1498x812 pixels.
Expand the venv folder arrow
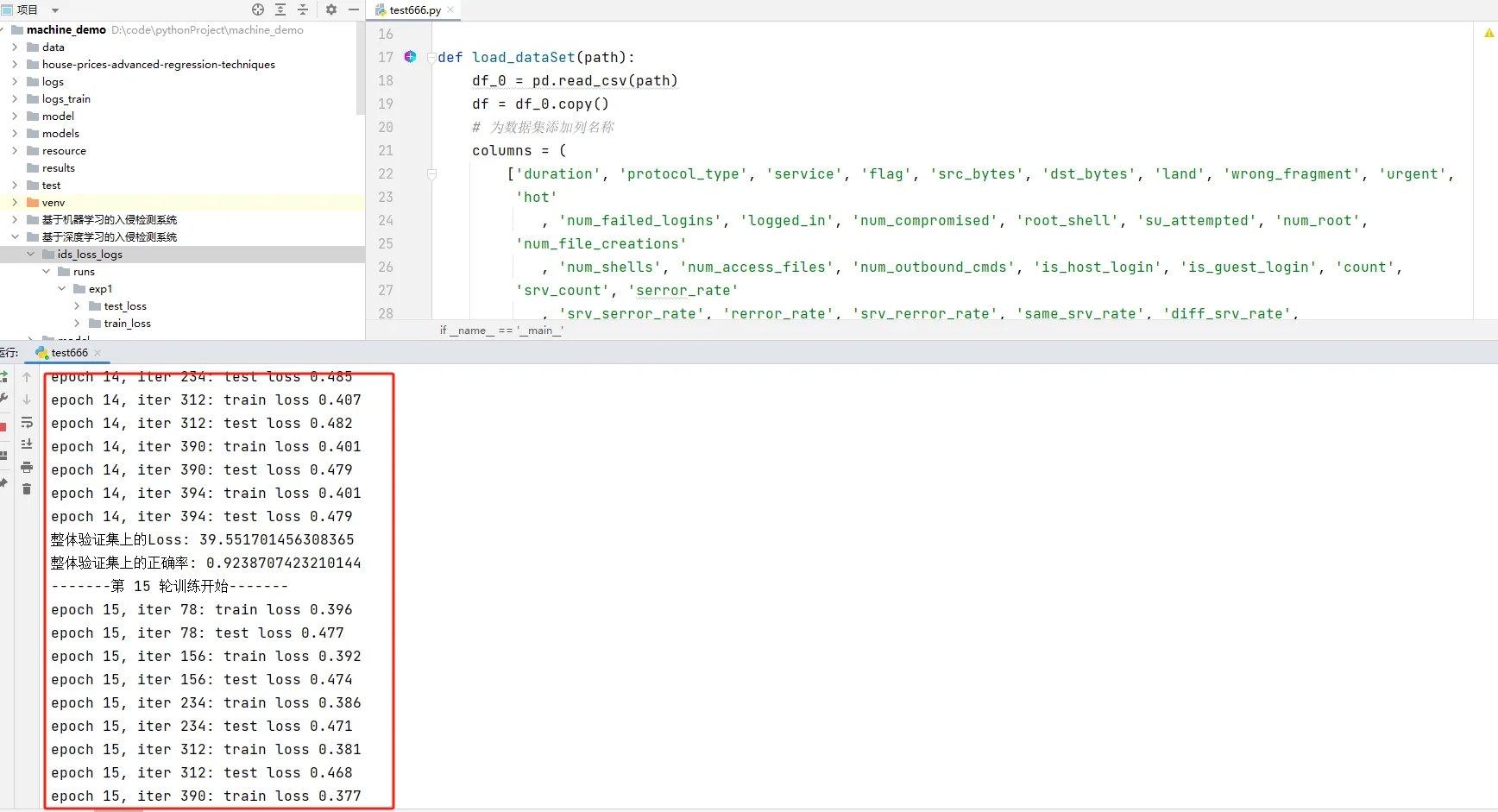point(15,203)
